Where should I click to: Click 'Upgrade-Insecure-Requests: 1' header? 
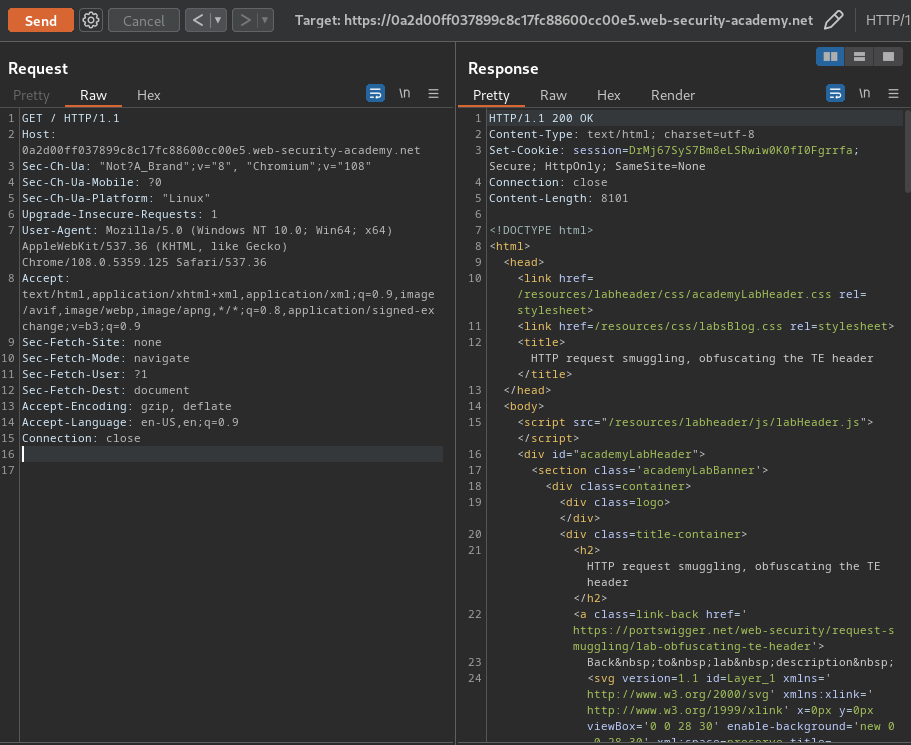tap(120, 214)
